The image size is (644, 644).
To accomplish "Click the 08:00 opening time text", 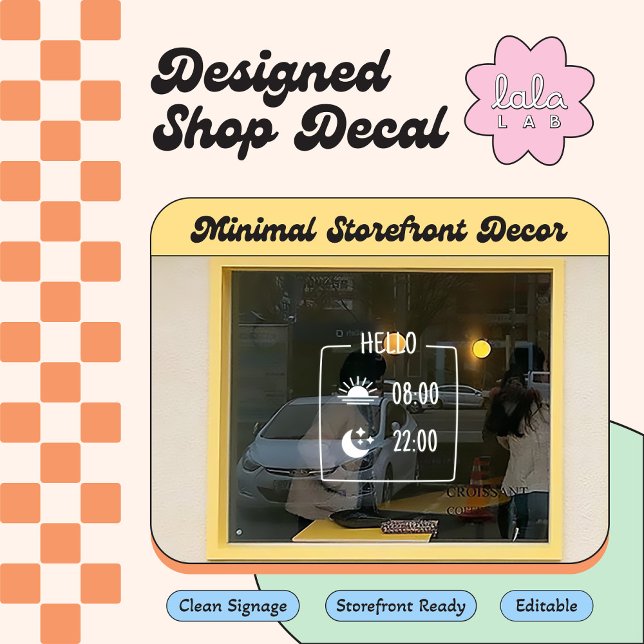I will pos(415,393).
